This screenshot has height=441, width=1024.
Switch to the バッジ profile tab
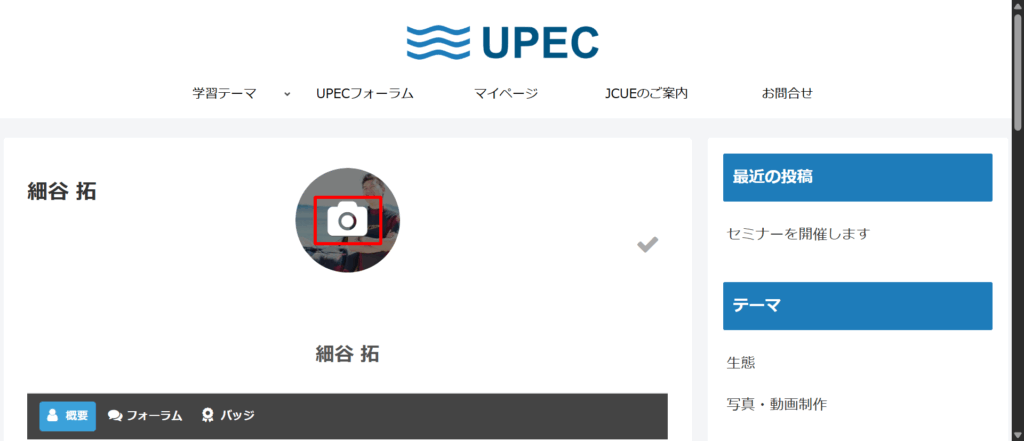(229, 416)
